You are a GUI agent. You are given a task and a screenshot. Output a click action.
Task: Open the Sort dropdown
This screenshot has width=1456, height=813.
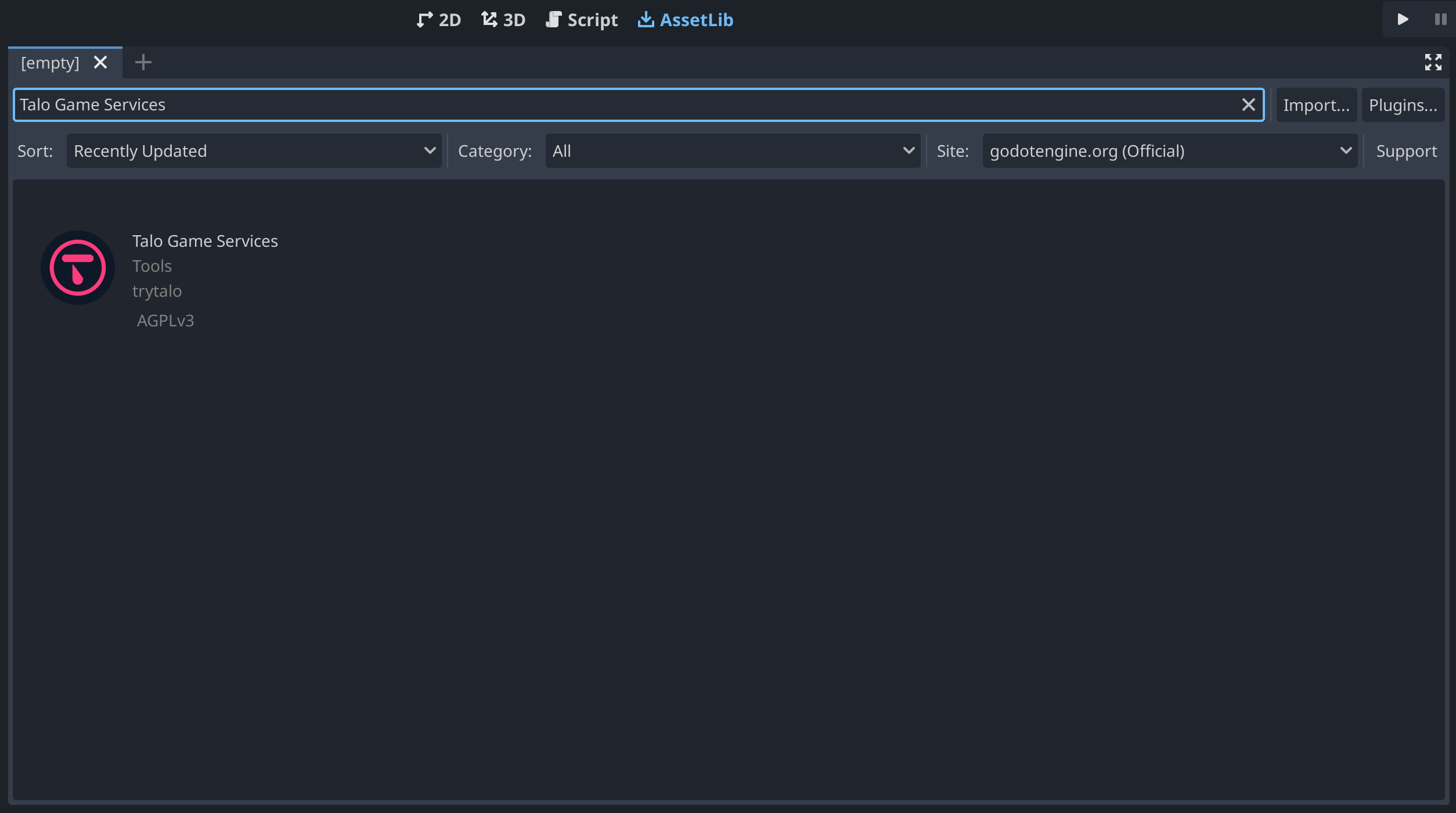(254, 151)
